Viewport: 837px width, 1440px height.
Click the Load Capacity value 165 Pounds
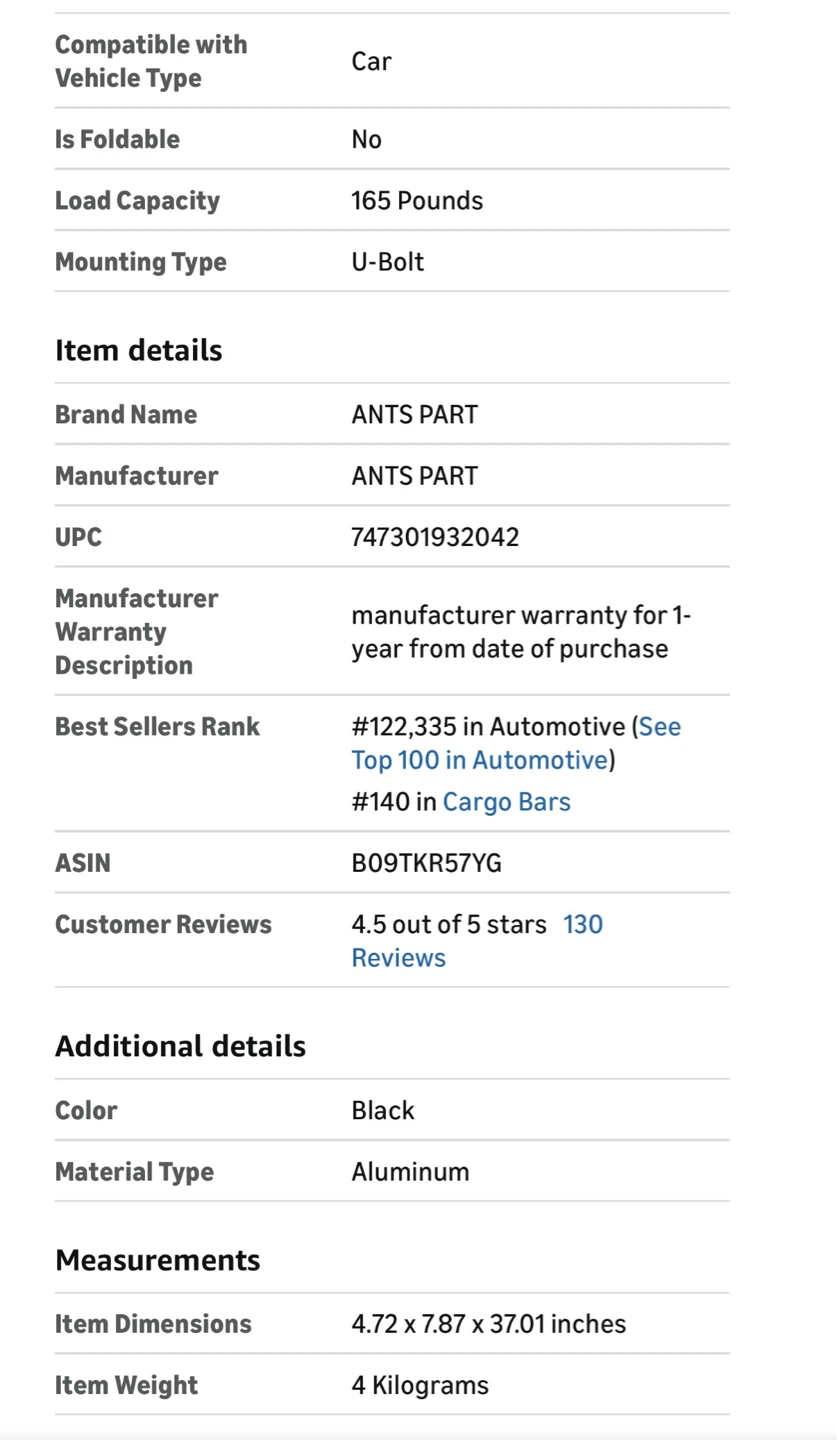[x=417, y=201]
